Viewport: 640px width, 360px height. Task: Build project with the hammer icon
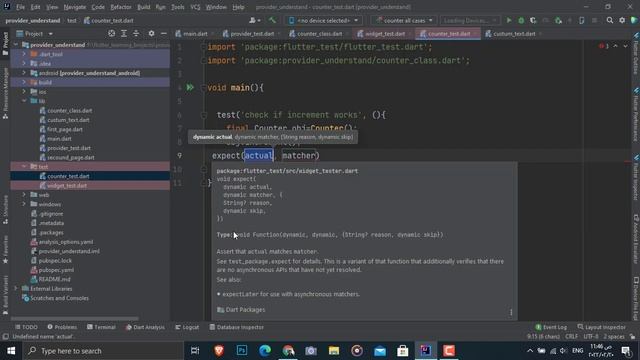coord(272,20)
